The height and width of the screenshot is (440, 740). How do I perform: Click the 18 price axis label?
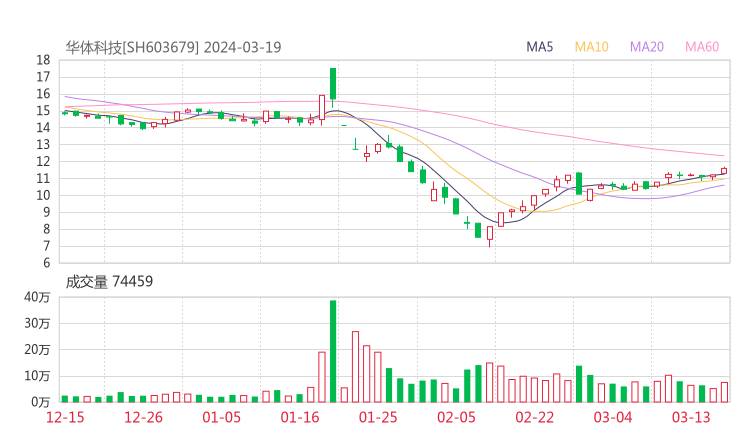(x=43, y=60)
